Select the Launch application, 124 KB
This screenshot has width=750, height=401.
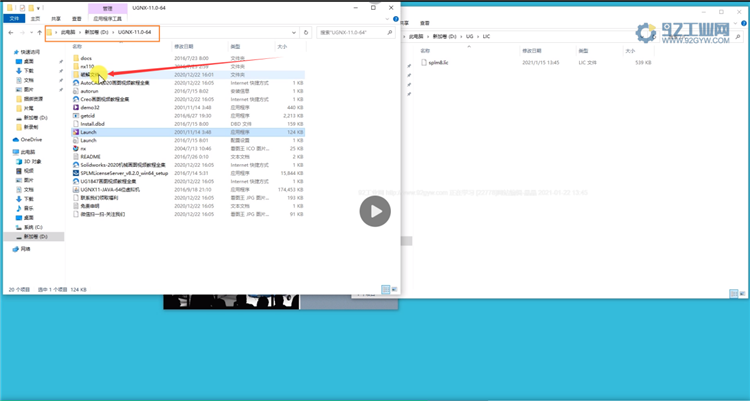click(188, 132)
